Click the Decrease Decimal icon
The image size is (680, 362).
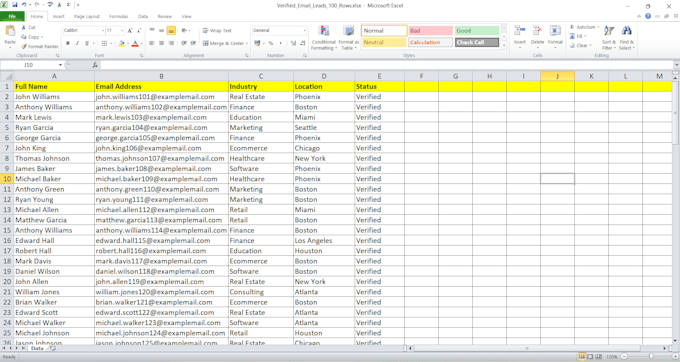[x=302, y=43]
